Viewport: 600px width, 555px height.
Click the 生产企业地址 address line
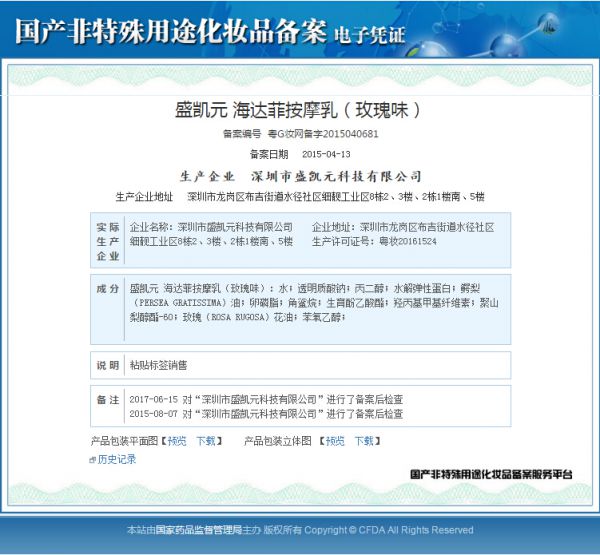click(300, 197)
